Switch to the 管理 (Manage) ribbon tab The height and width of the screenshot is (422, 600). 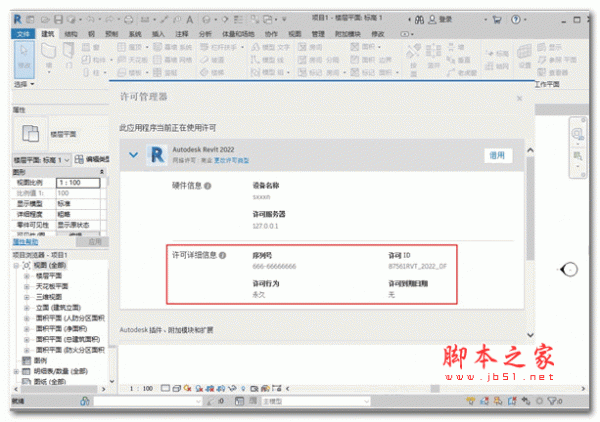pos(318,34)
